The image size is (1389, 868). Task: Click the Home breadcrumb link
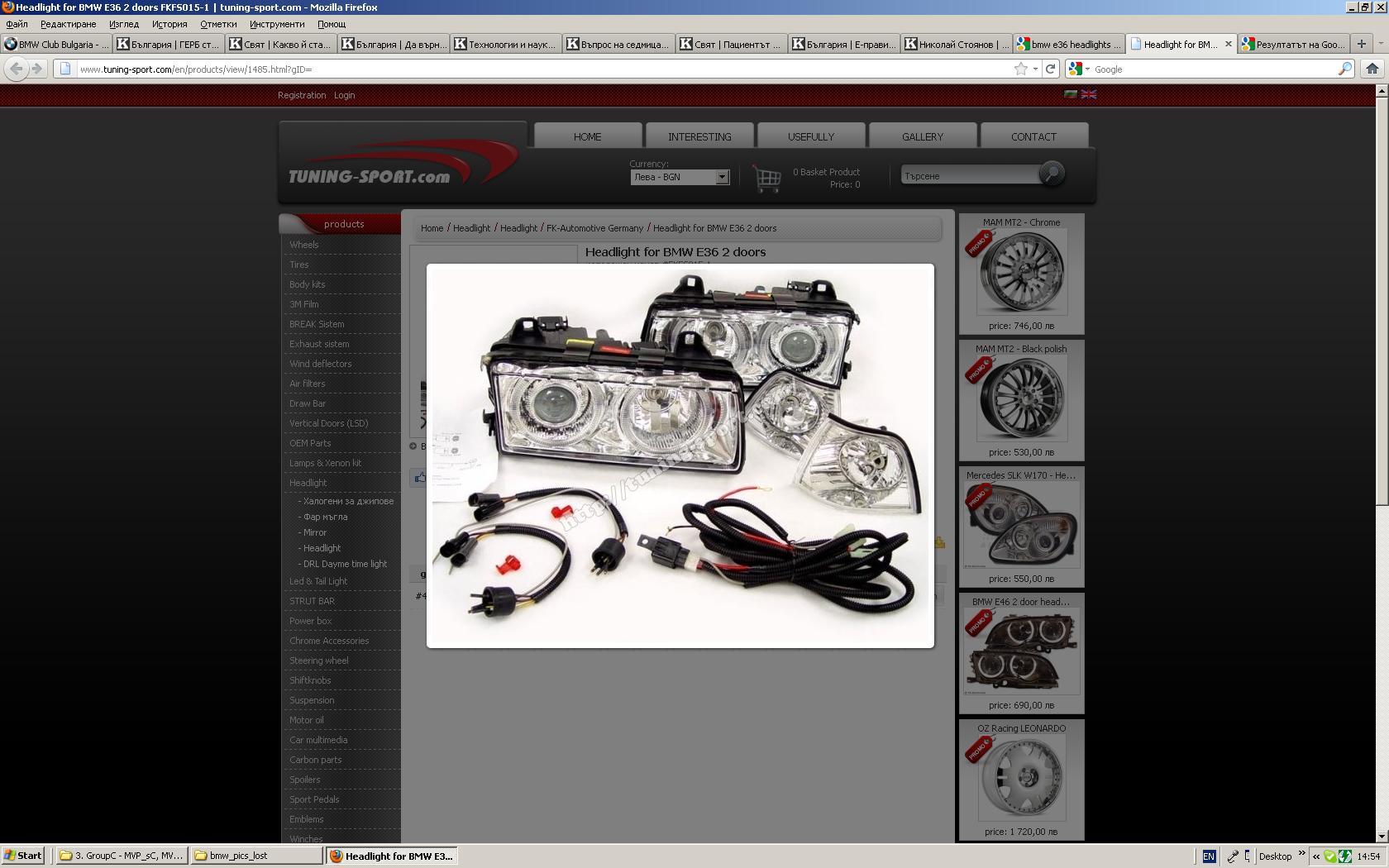[432, 228]
